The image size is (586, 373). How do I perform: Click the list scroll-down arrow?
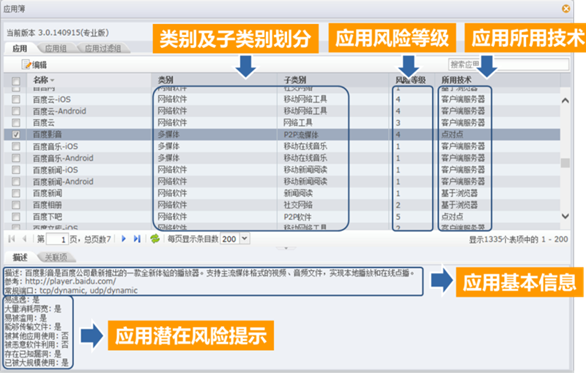point(565,216)
